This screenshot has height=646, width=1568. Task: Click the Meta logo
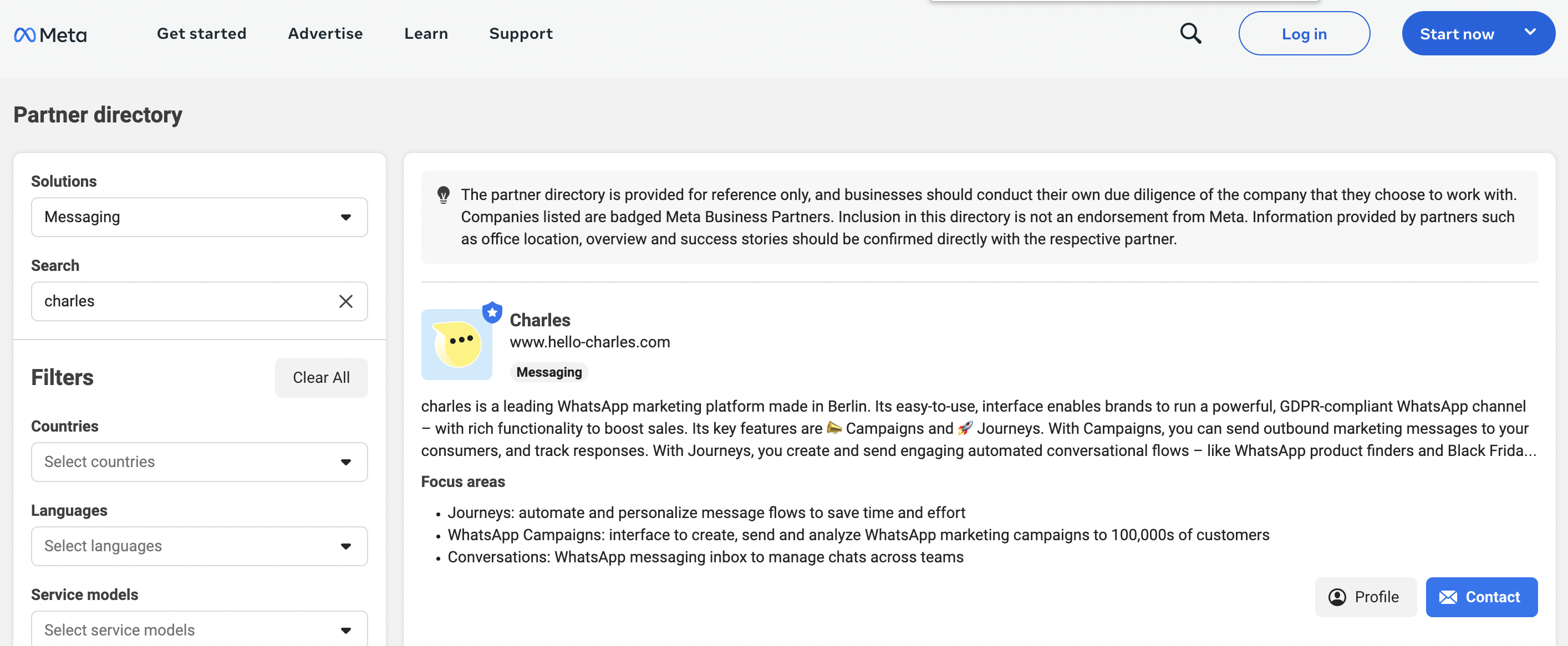(x=49, y=34)
